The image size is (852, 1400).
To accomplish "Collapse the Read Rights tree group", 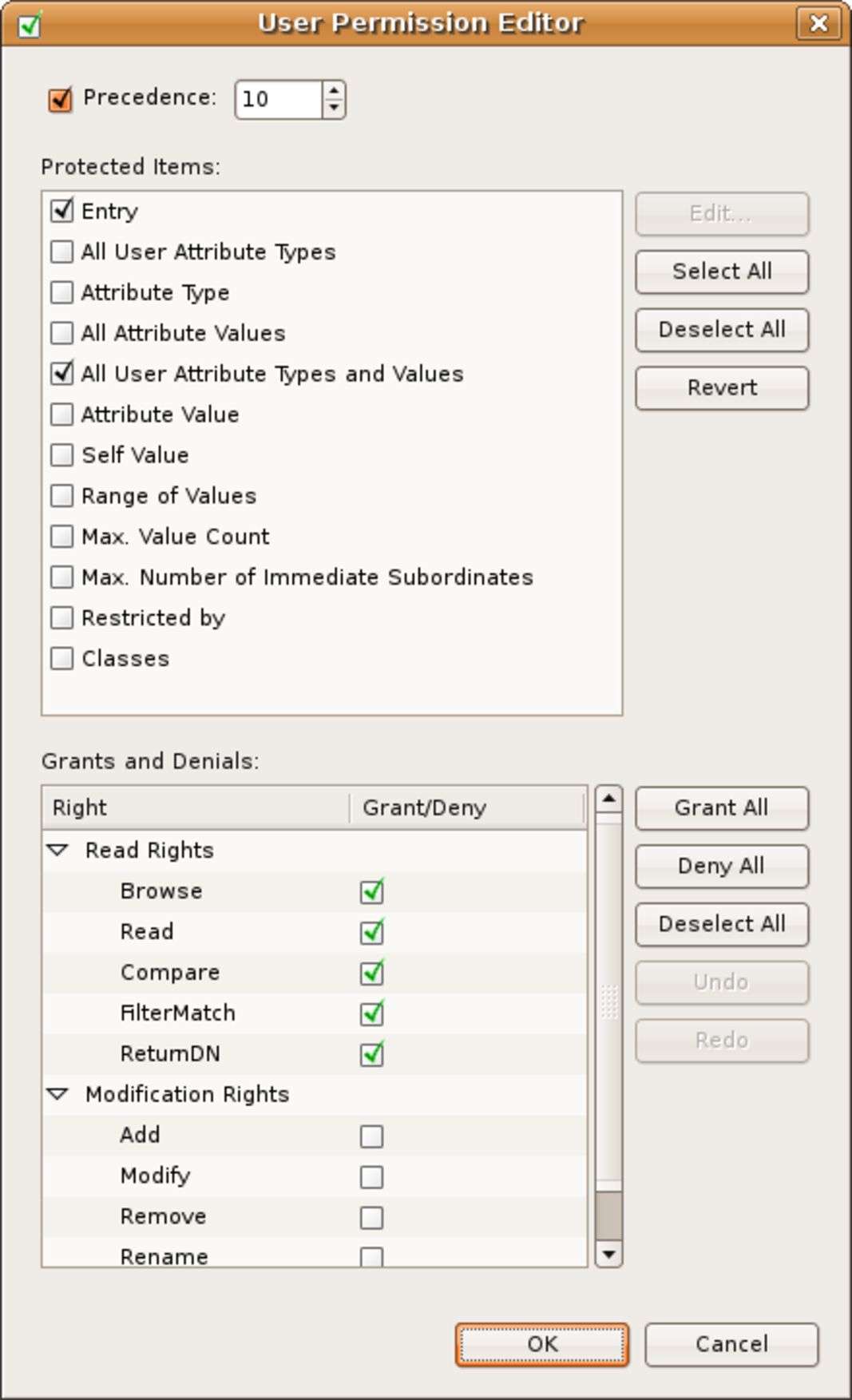I will coord(57,851).
